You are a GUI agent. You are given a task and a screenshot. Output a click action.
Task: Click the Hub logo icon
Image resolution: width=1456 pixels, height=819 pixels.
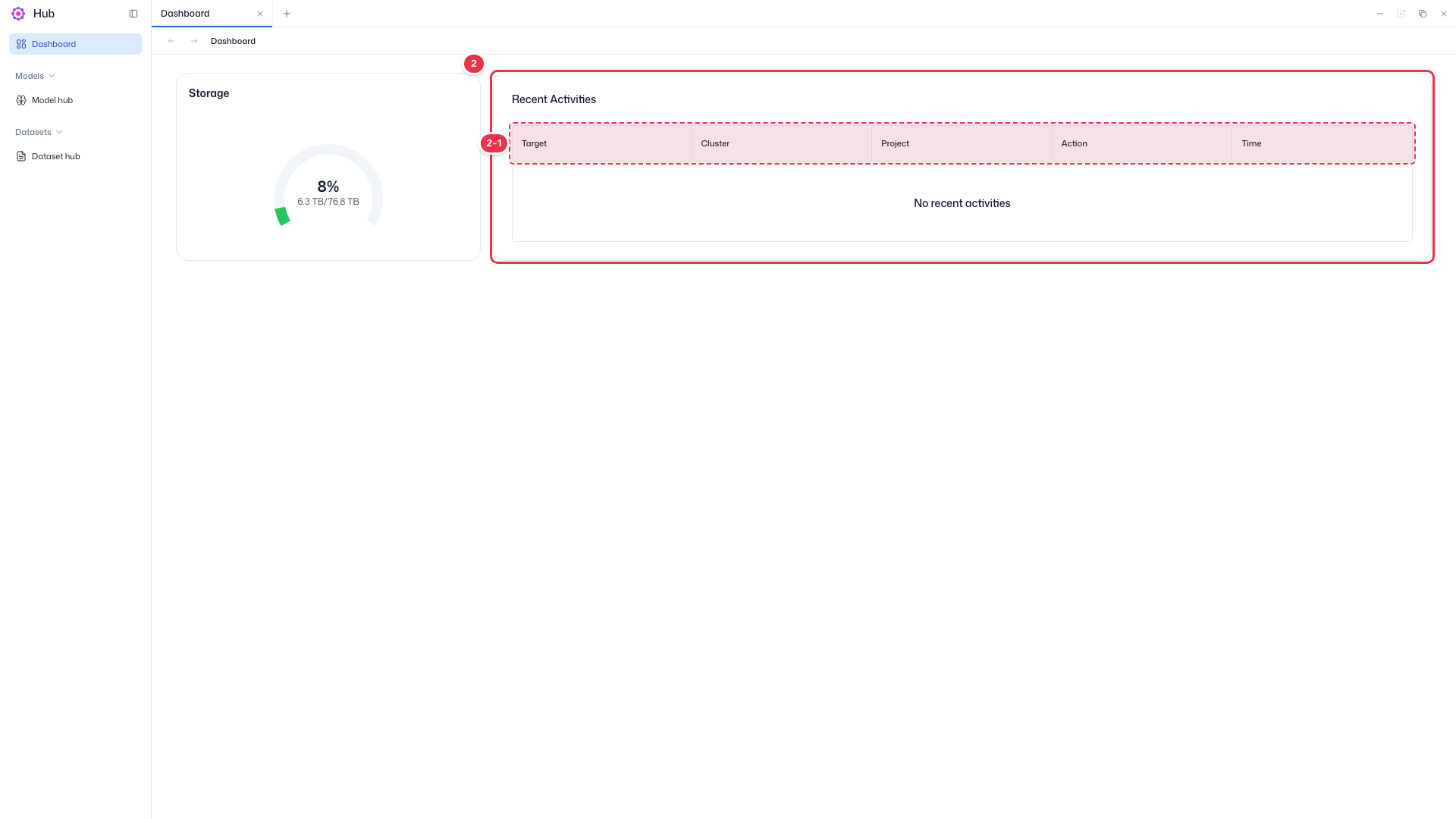click(x=18, y=14)
